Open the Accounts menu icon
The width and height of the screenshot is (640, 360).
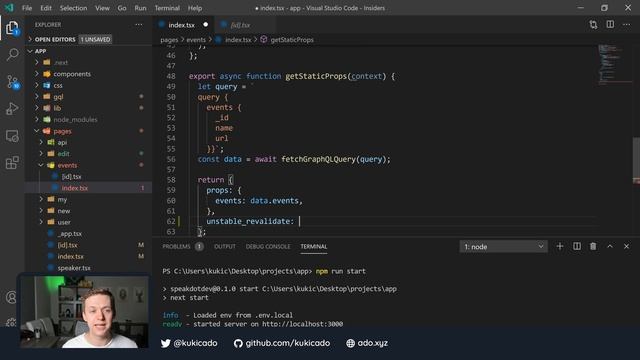[x=11, y=297]
